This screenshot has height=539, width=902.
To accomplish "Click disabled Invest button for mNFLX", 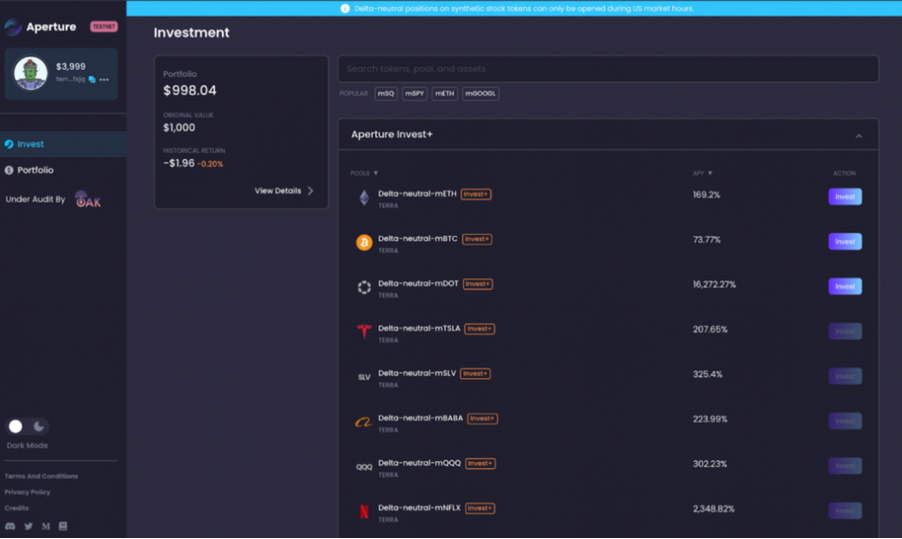I will [x=845, y=511].
